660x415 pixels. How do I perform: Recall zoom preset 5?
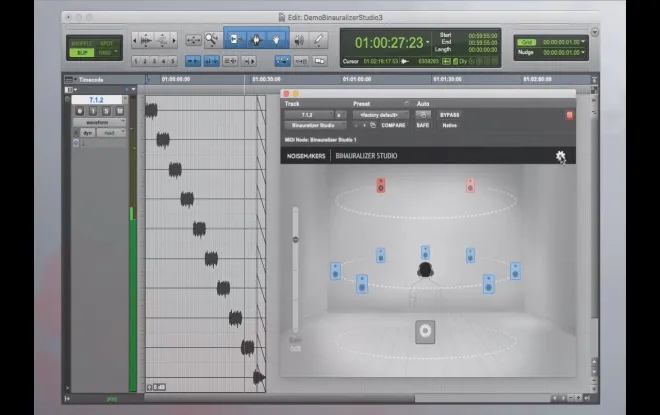tap(173, 61)
